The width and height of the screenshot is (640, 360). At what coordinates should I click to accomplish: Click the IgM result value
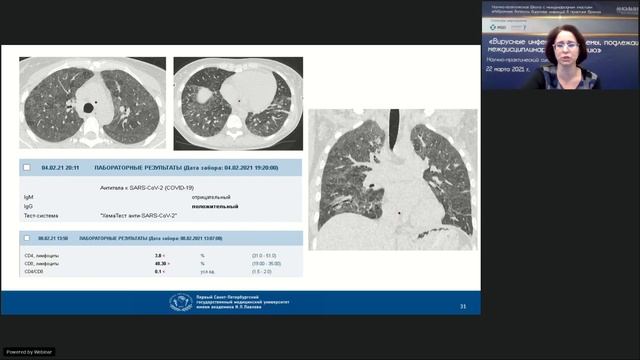[x=211, y=197]
